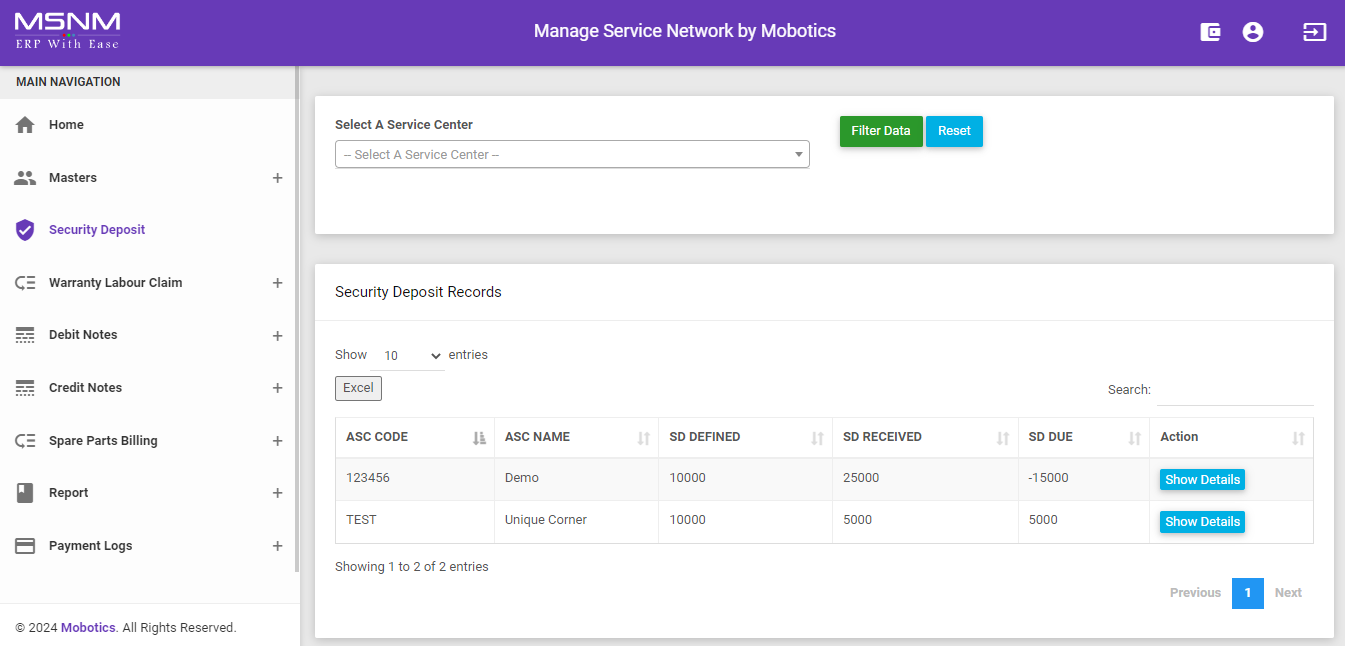Expand the Spare Parts Billing submenu

(x=277, y=441)
